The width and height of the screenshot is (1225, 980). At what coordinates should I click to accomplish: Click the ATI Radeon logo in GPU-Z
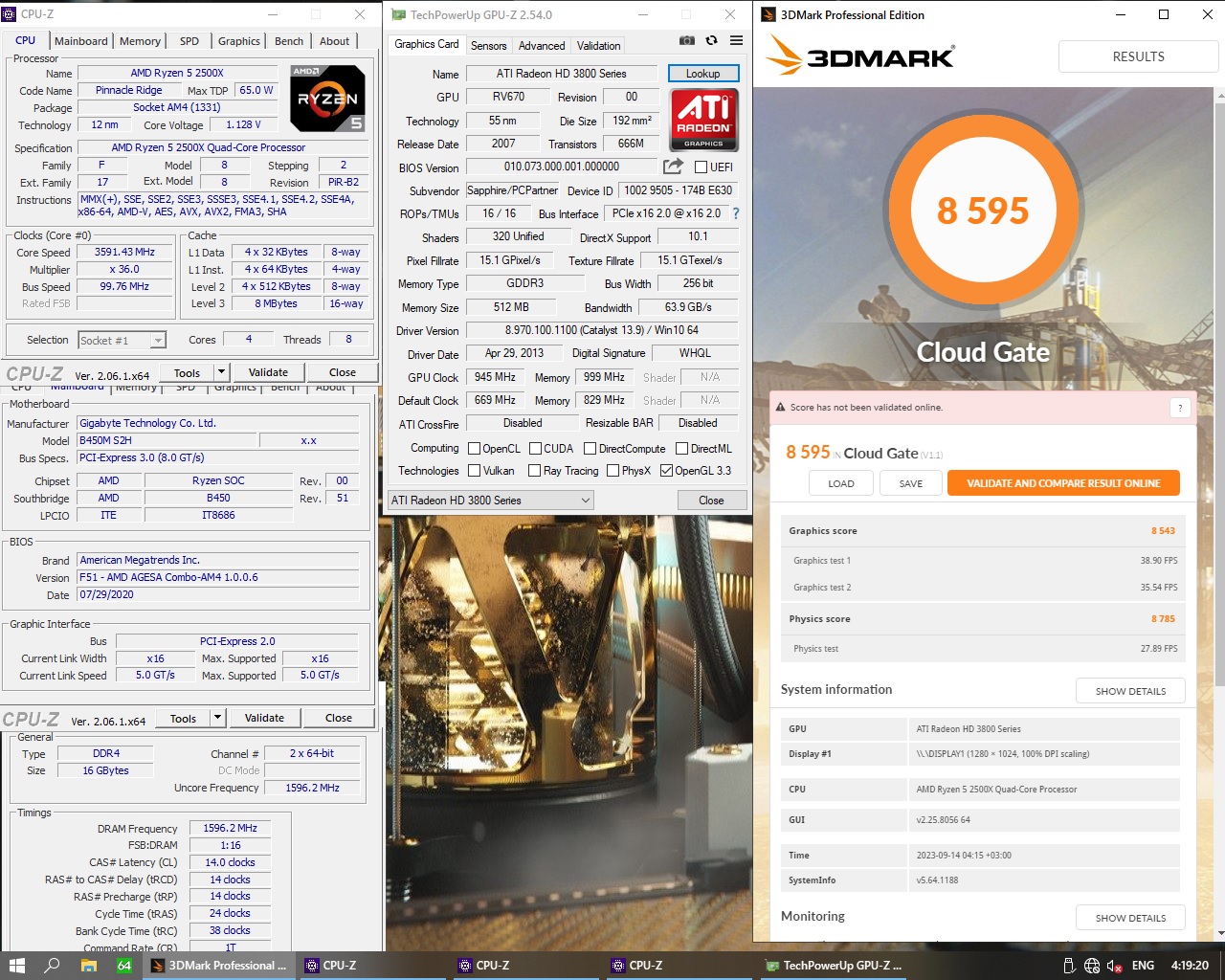(x=704, y=120)
